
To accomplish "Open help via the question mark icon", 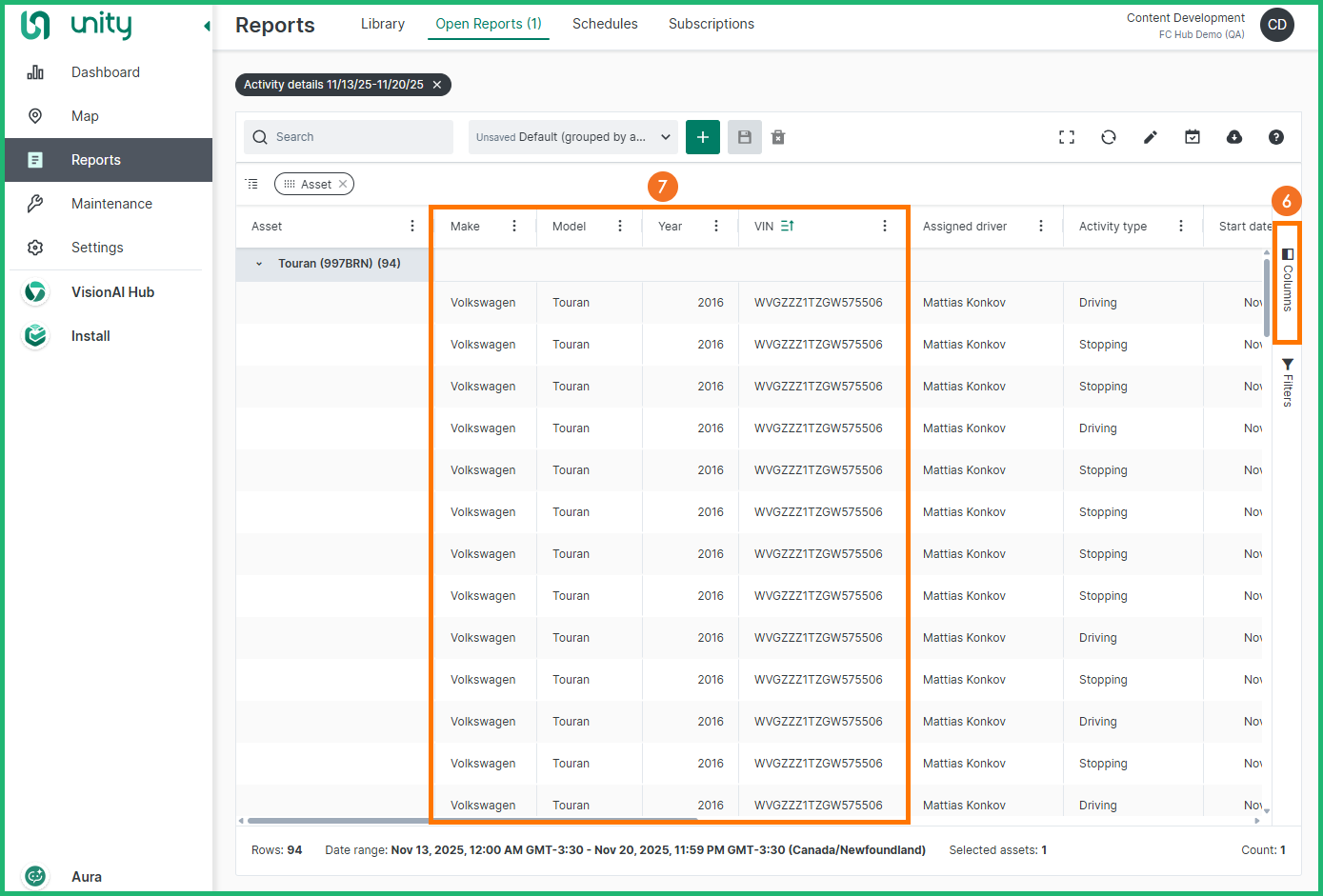I will (x=1276, y=137).
